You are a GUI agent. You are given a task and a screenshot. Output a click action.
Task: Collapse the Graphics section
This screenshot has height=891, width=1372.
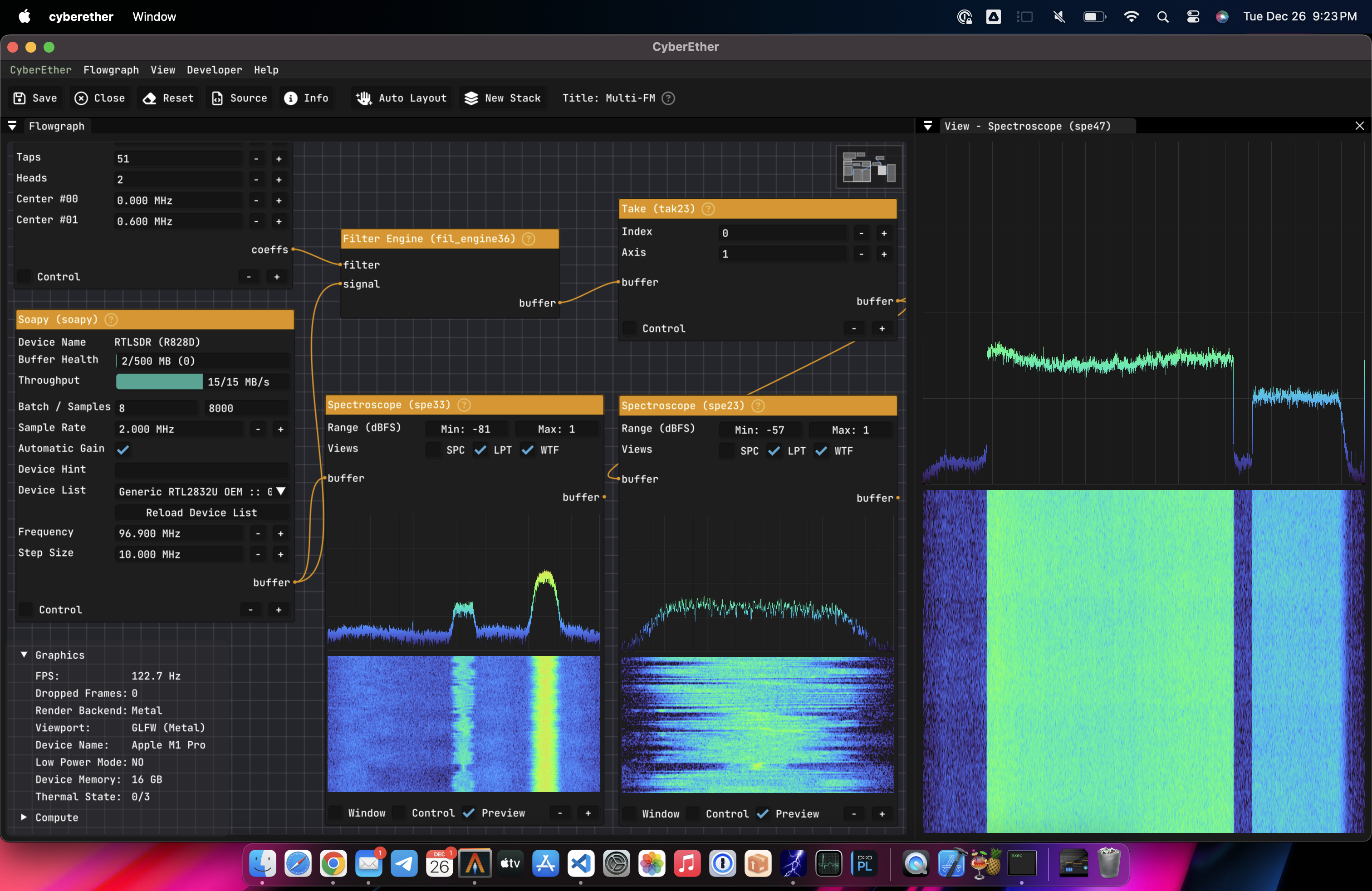(24, 655)
